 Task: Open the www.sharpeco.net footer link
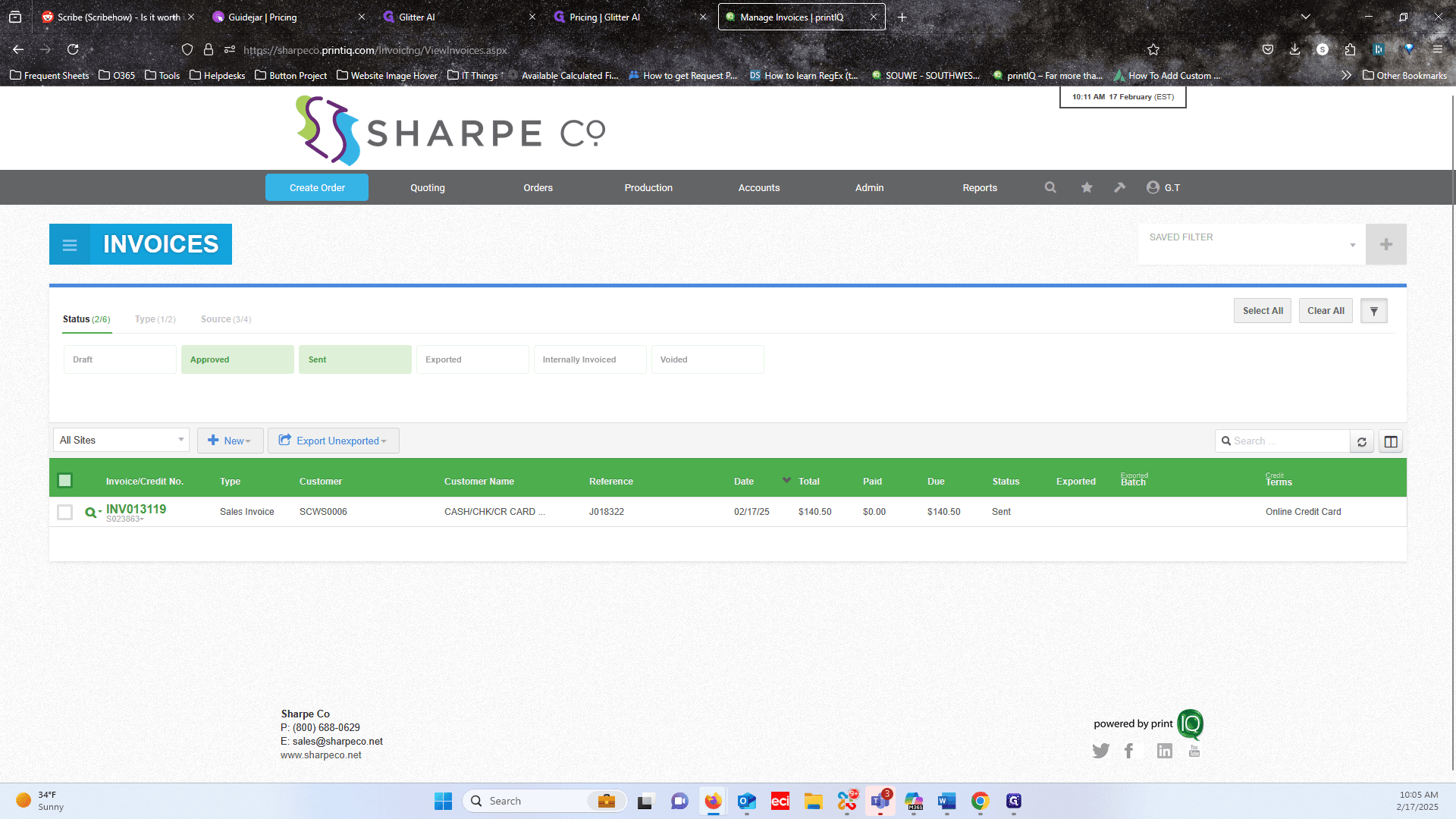[321, 755]
